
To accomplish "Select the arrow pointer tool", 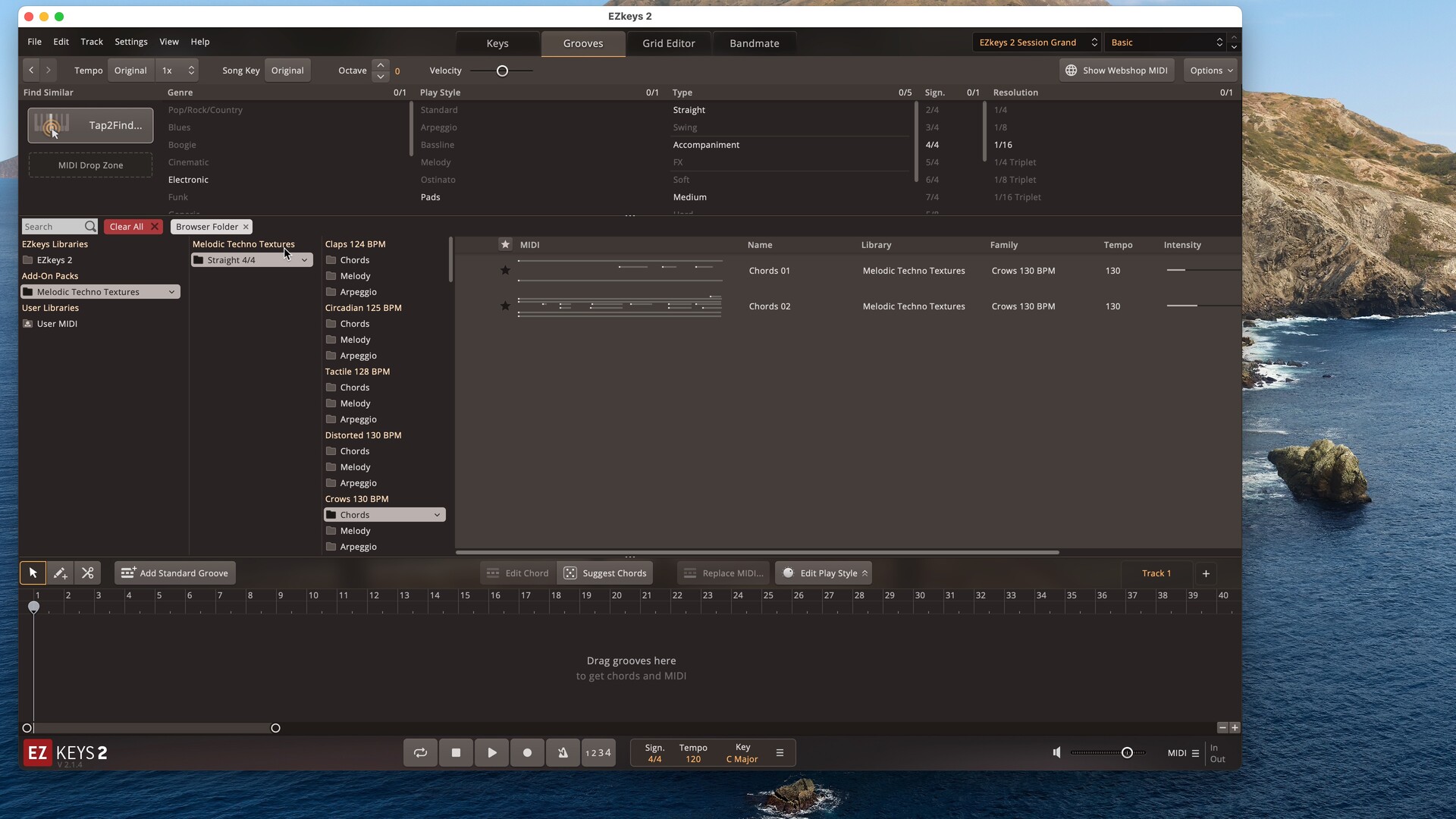I will [x=33, y=573].
